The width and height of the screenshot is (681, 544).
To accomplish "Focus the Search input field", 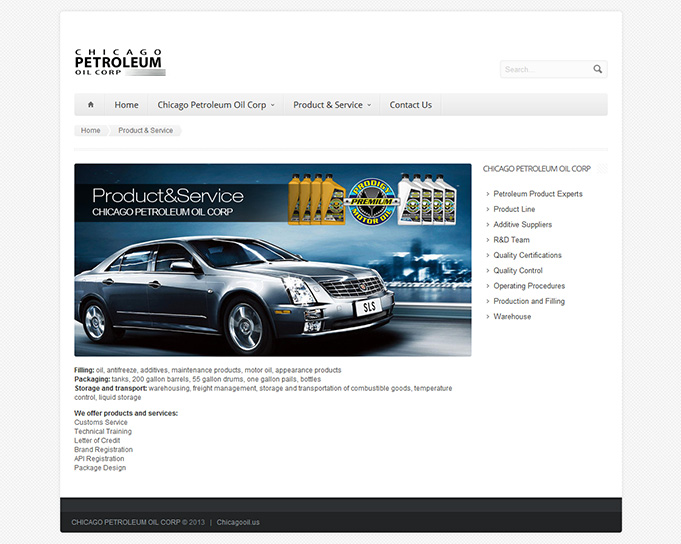I will (x=554, y=69).
